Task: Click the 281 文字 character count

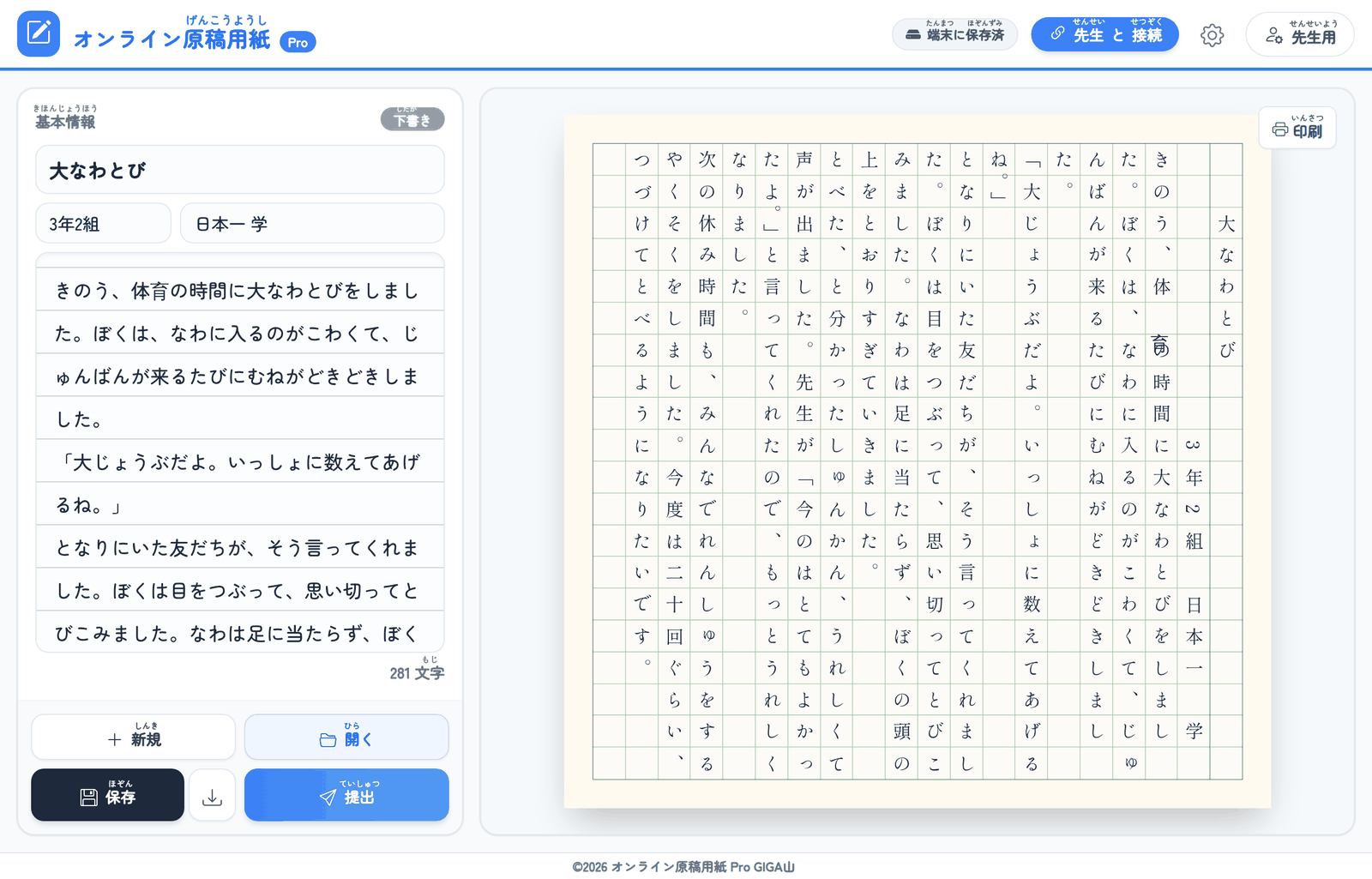Action: click(x=417, y=672)
